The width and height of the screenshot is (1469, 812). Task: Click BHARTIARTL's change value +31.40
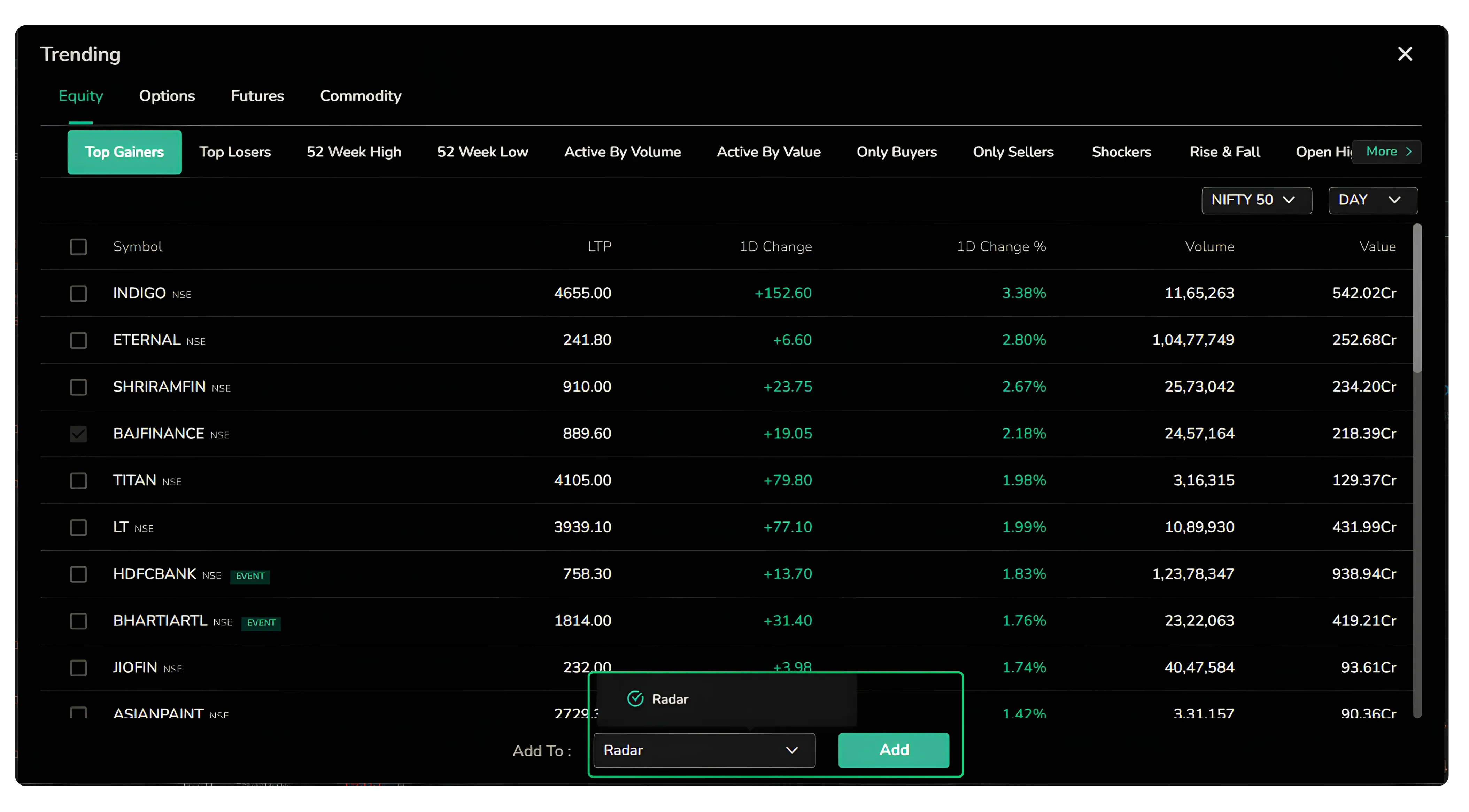click(788, 620)
